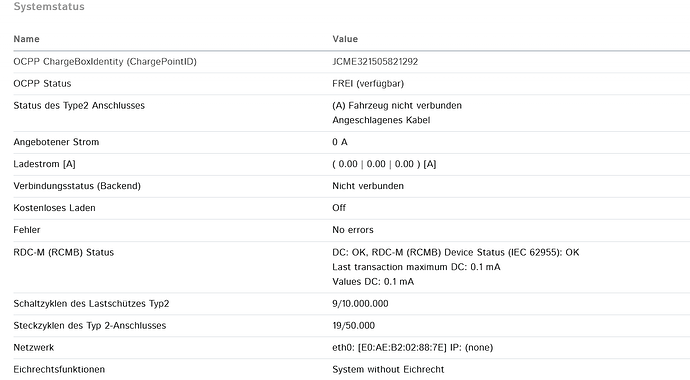Click the 'Nicht verbunden' backend status

click(x=368, y=186)
